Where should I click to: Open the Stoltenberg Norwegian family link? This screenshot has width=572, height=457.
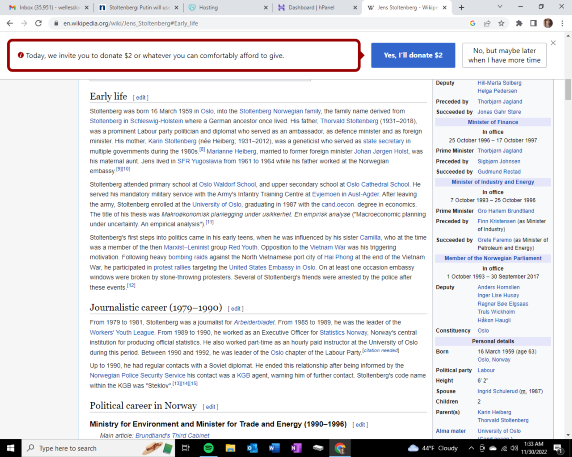coord(280,111)
